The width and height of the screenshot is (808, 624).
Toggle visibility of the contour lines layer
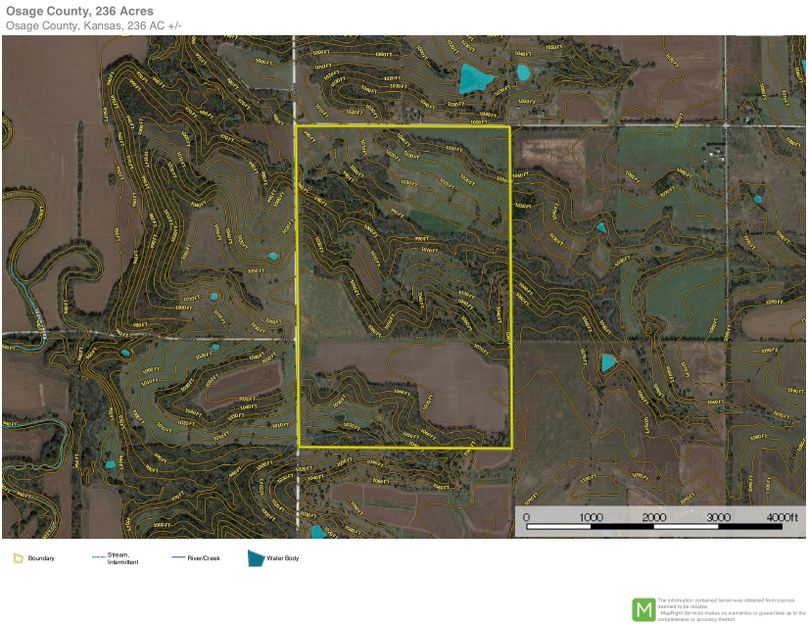200,250
